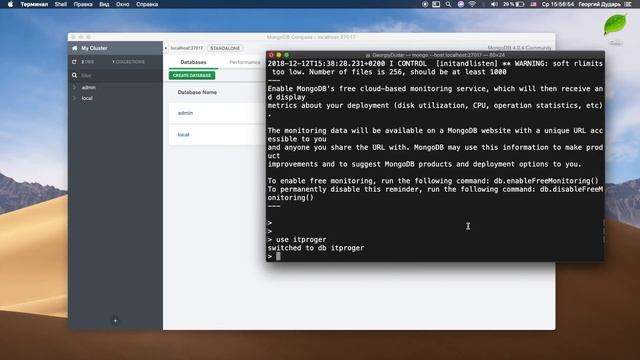Select My Cluster in the Compass sidebar
Image resolution: width=640 pixels, height=360 pixels.
click(94, 48)
